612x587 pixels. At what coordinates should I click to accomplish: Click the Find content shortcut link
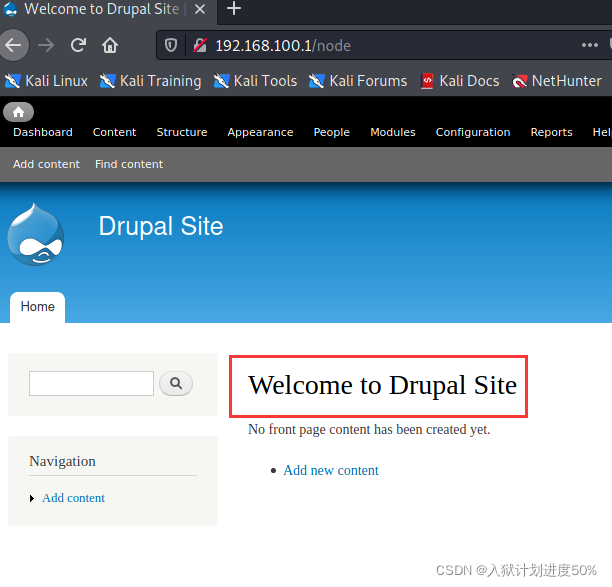(129, 164)
